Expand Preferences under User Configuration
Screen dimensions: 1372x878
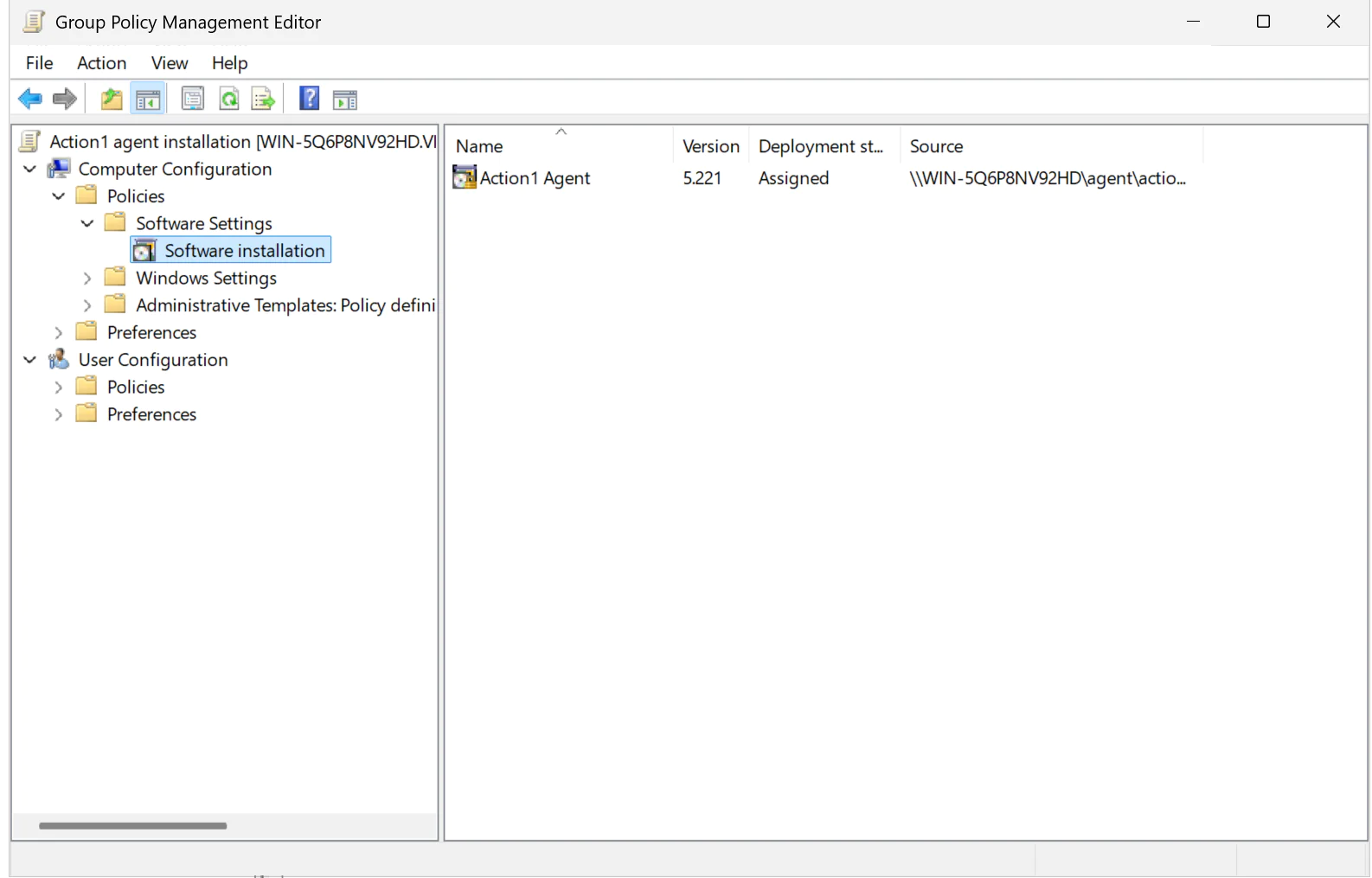pyautogui.click(x=59, y=414)
